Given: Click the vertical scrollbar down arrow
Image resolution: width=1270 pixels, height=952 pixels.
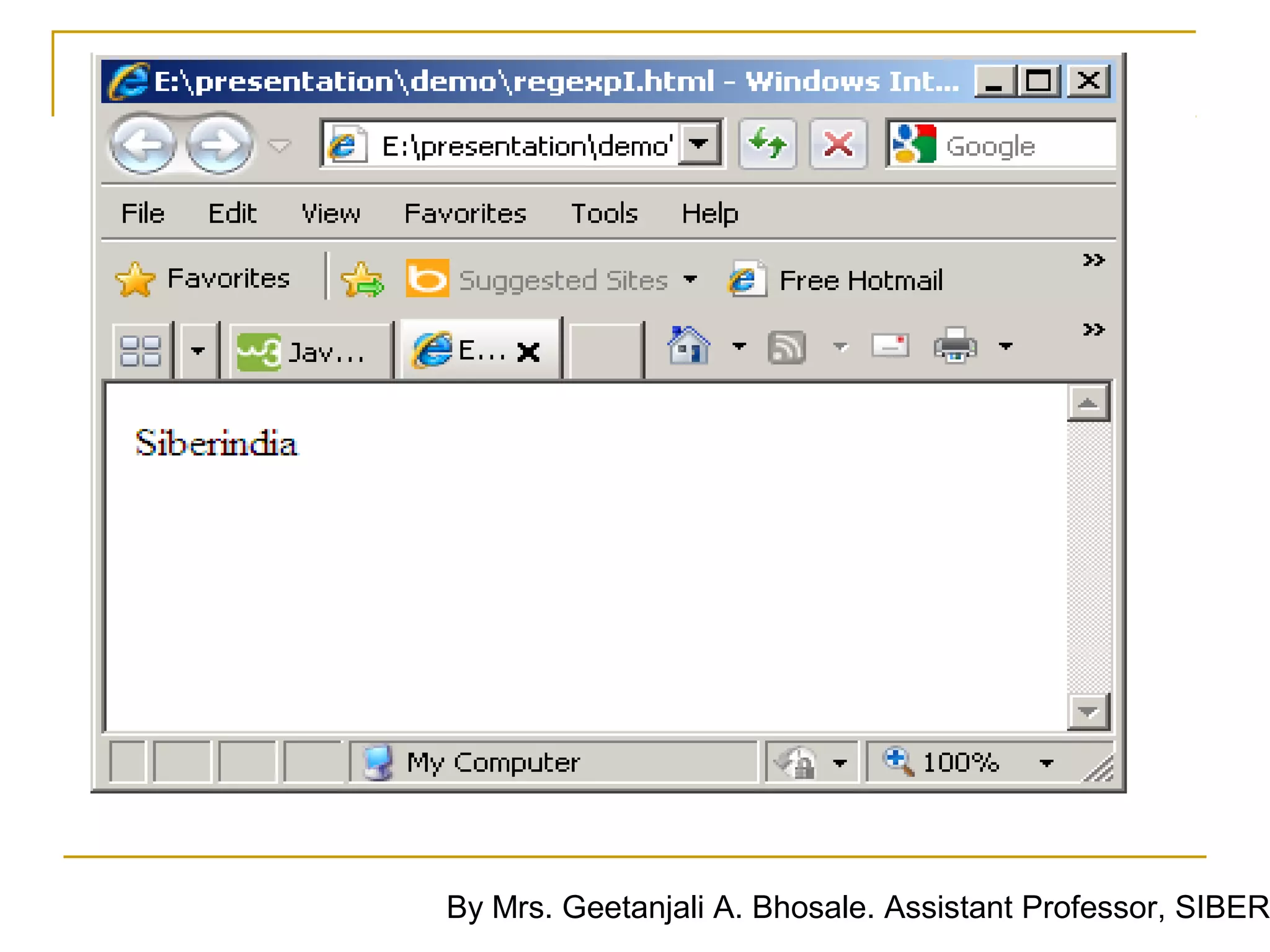Looking at the screenshot, I should [x=1088, y=712].
